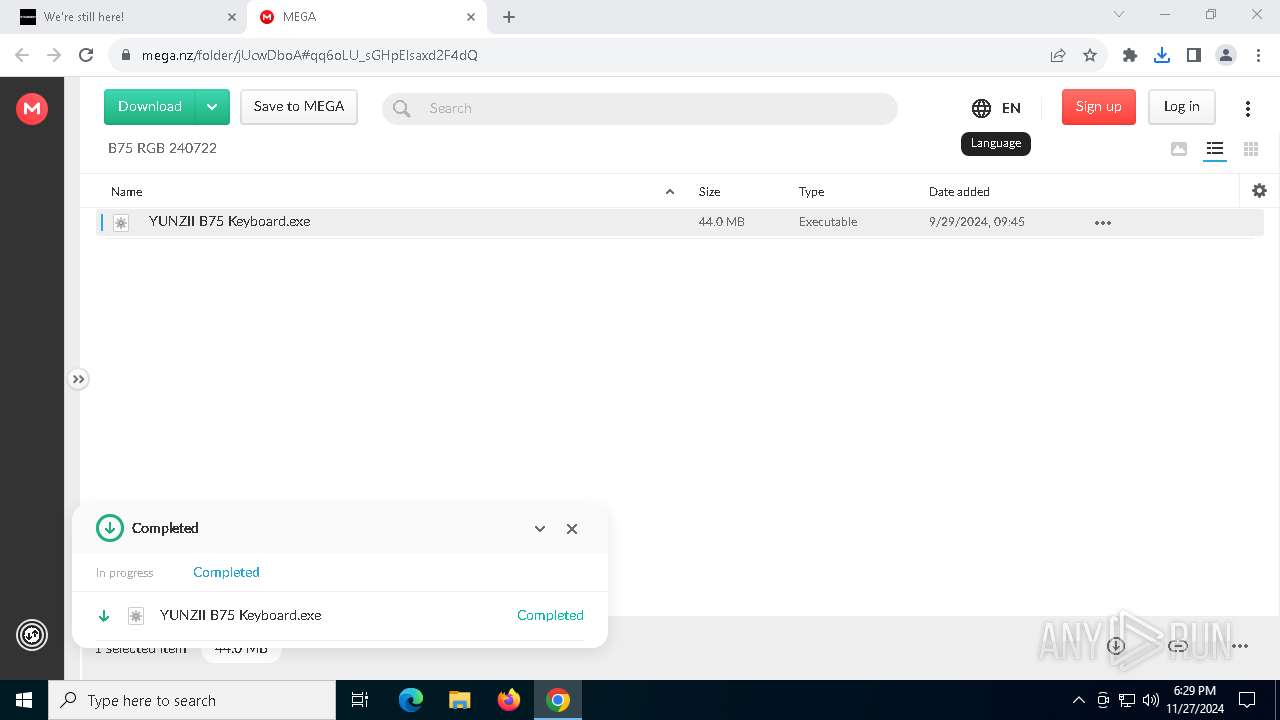Open volume control in system tray
Screen dimensions: 1280x720
pos(1151,700)
